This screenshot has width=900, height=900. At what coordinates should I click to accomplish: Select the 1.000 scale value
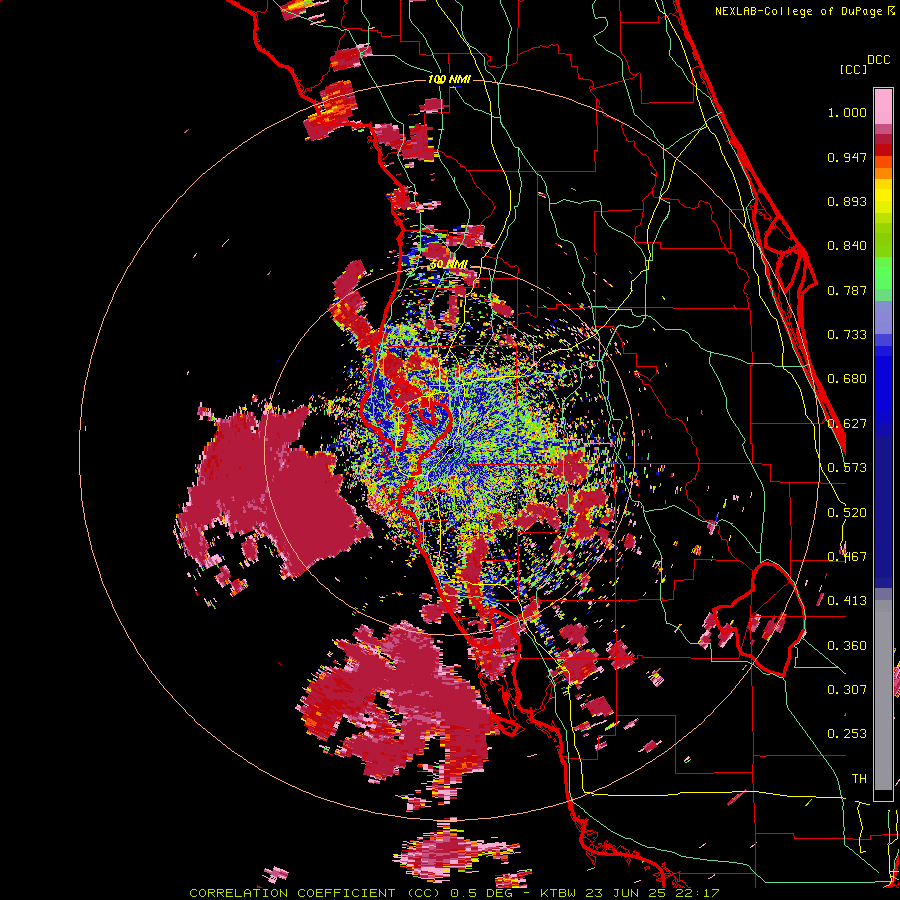pyautogui.click(x=847, y=112)
